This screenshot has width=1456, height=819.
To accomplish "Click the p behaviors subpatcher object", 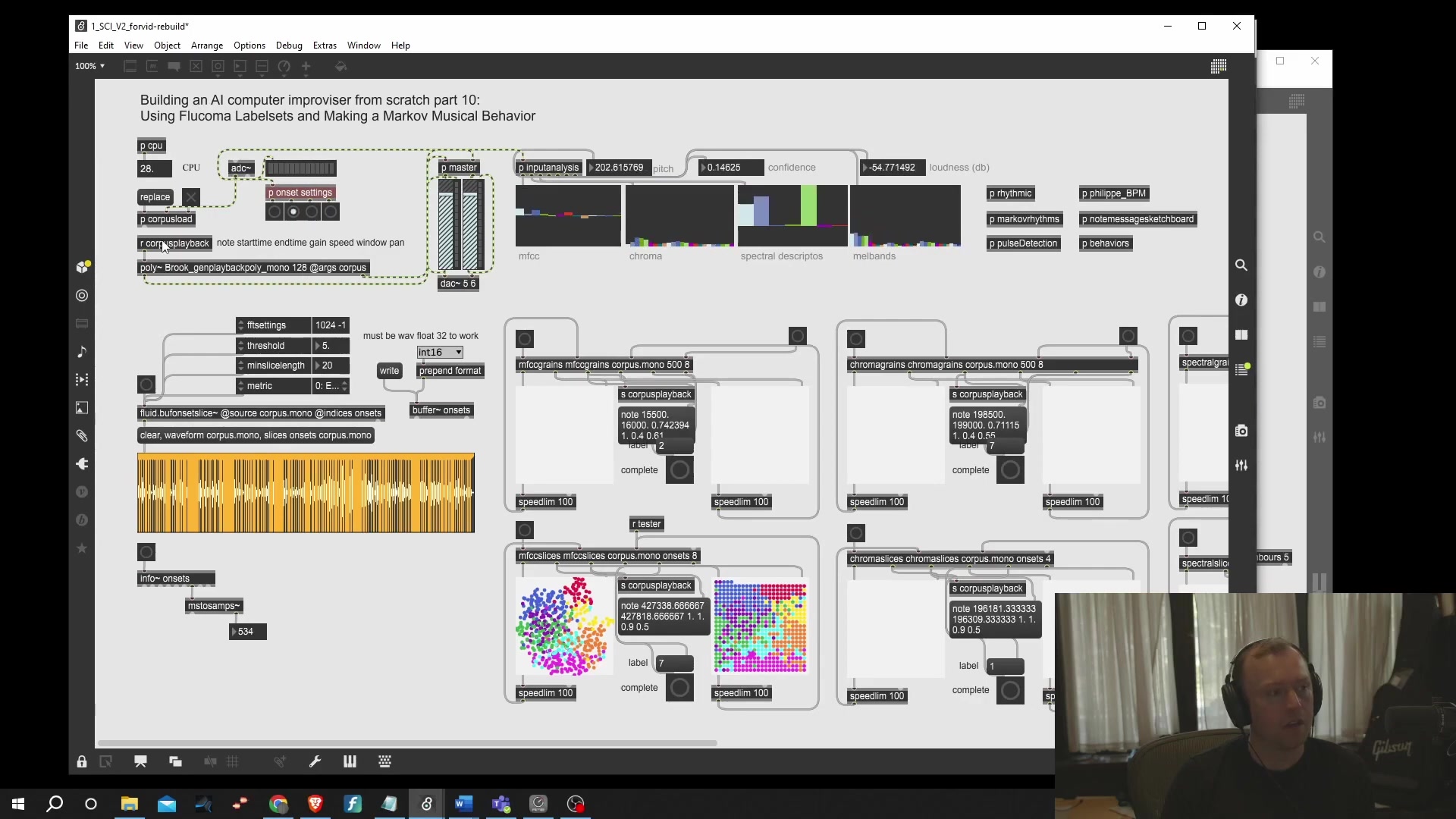I will click(x=1106, y=243).
